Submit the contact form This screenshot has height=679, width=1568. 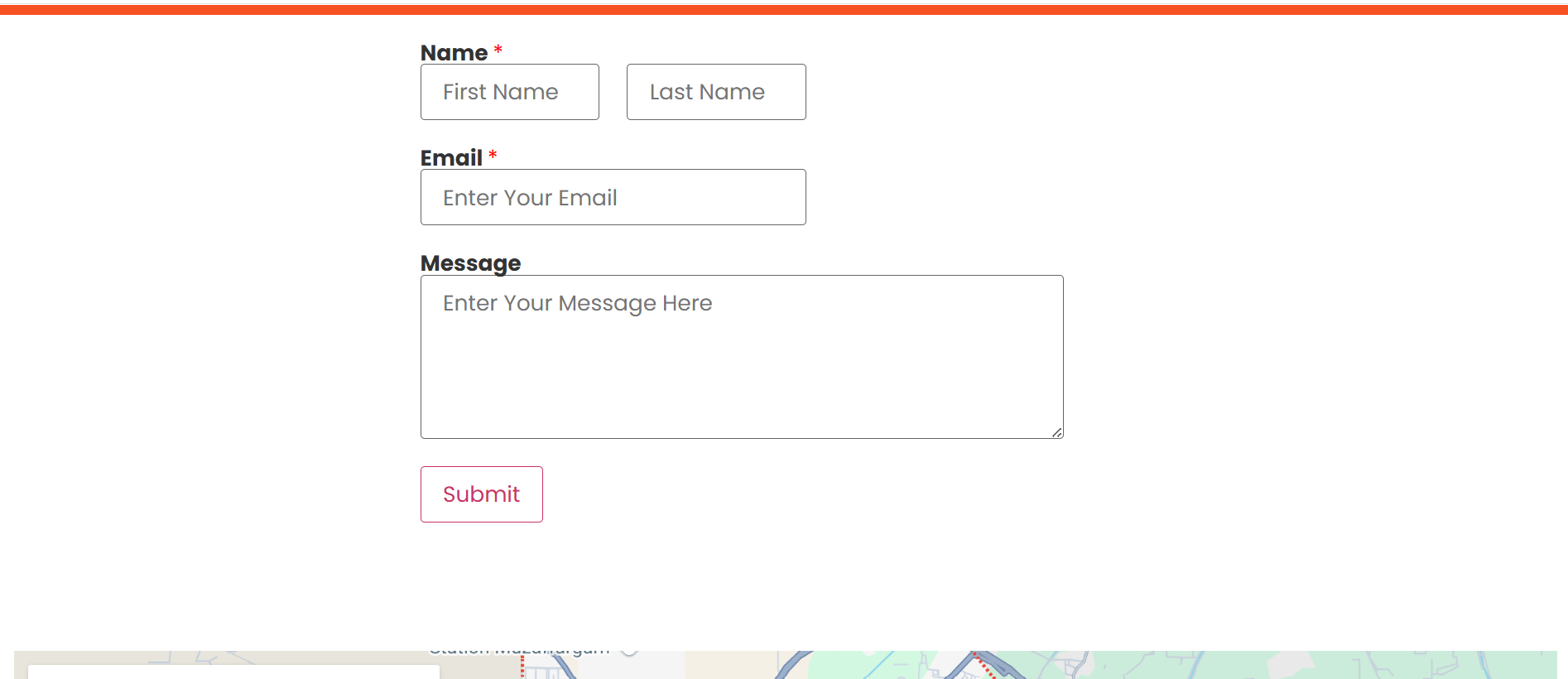[482, 494]
